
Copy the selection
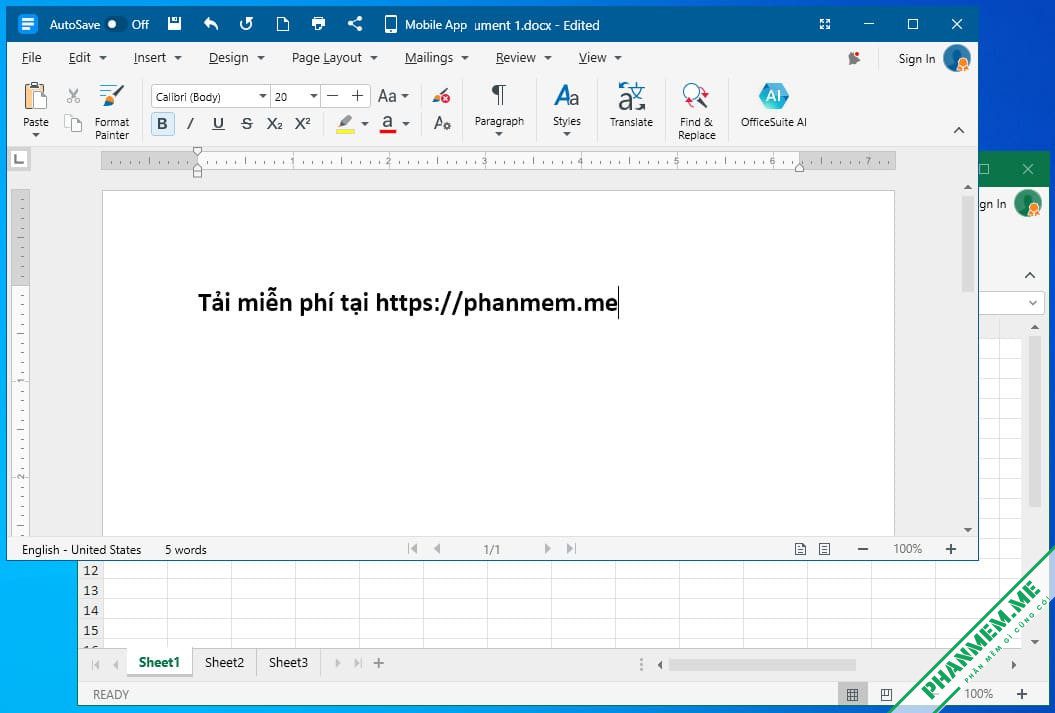[73, 124]
